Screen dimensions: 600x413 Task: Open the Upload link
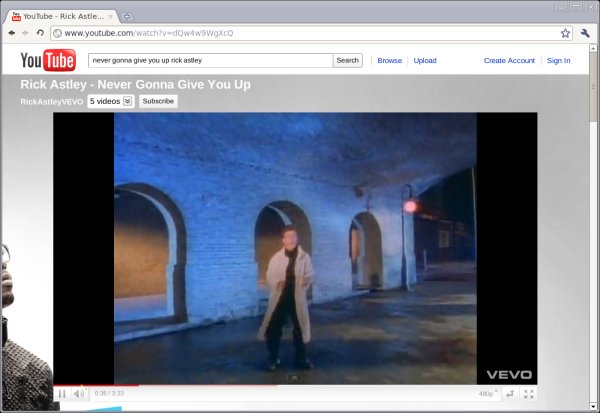tap(425, 60)
